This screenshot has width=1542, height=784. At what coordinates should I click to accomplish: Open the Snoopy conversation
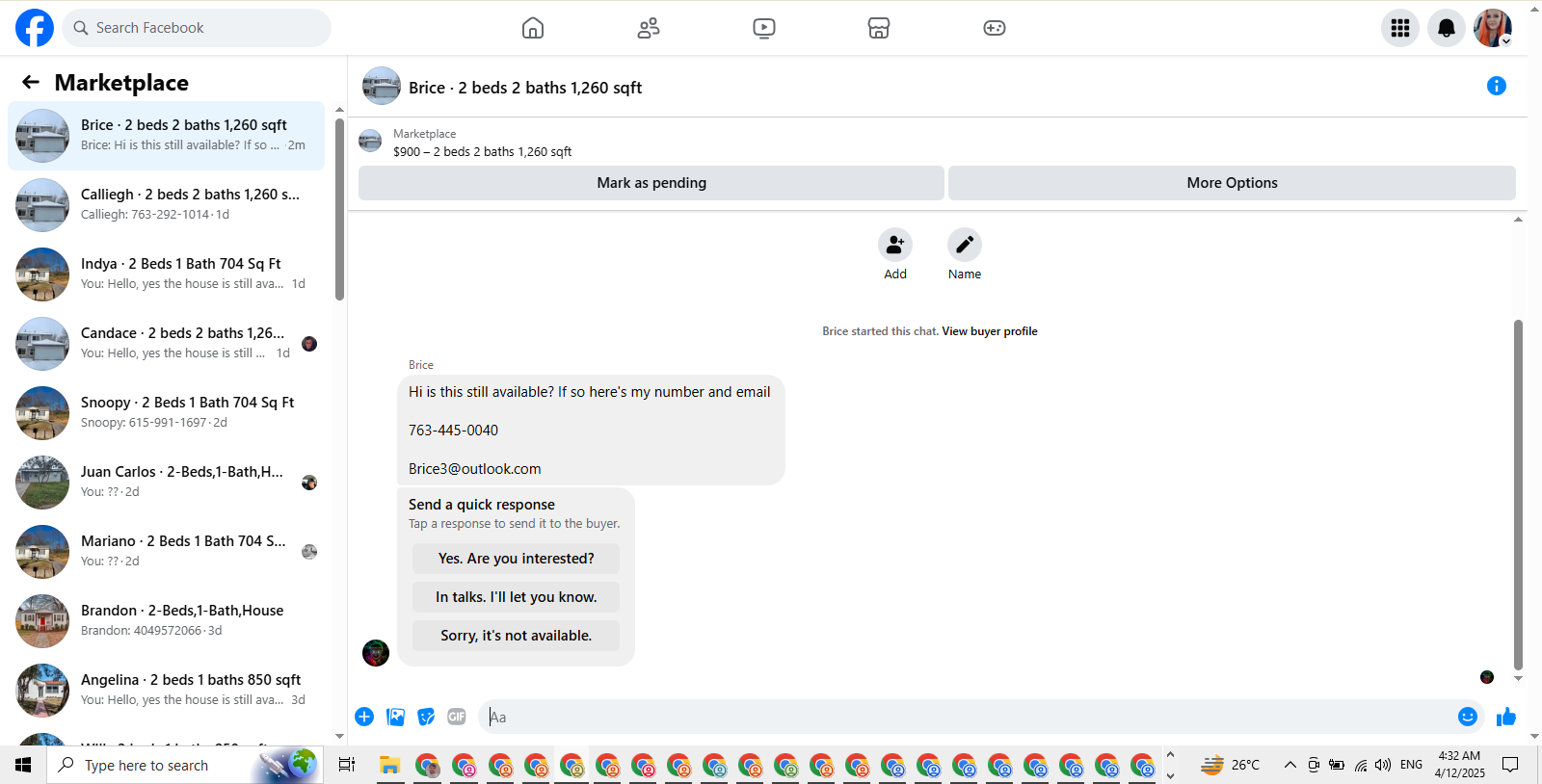click(166, 413)
